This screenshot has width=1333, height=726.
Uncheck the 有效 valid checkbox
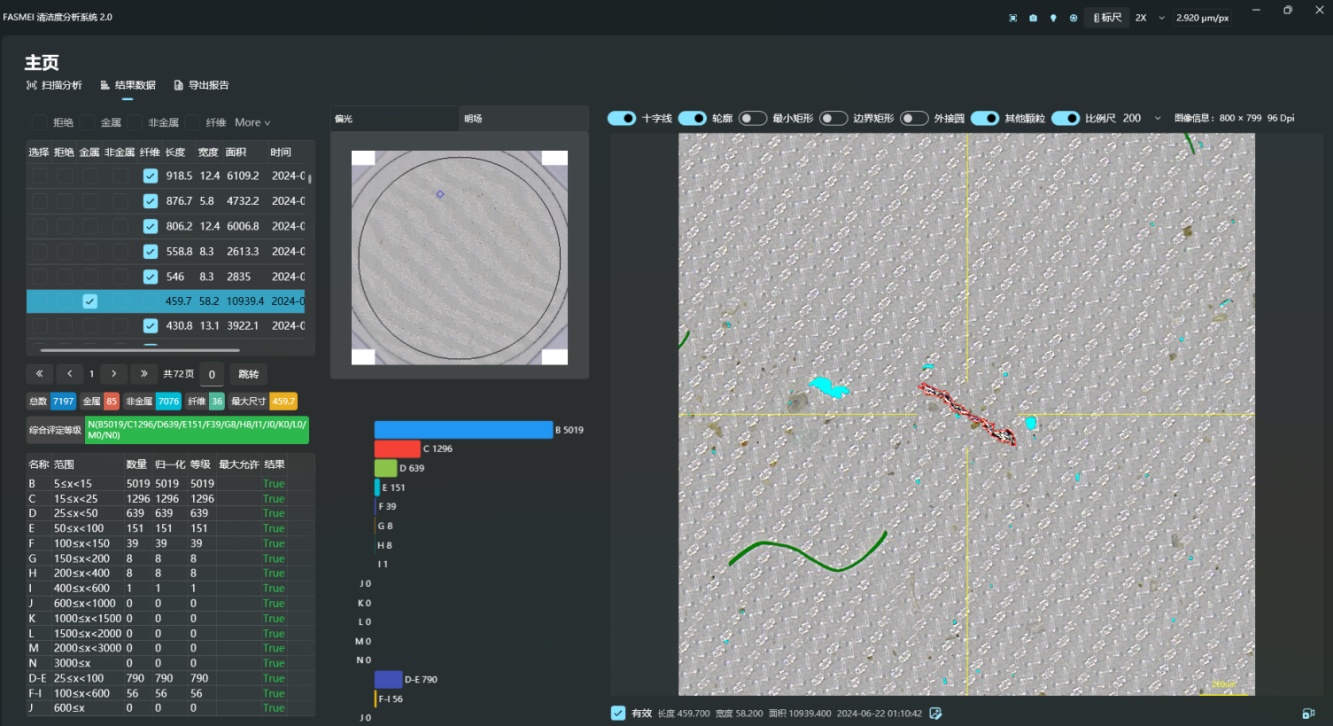pyautogui.click(x=619, y=713)
